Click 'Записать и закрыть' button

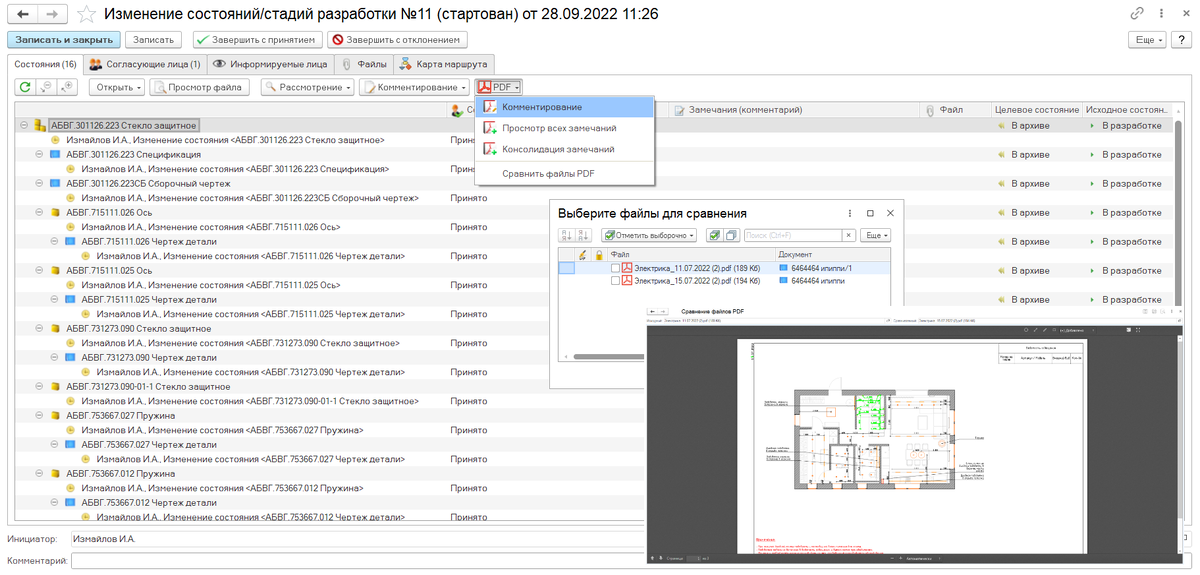click(x=65, y=40)
